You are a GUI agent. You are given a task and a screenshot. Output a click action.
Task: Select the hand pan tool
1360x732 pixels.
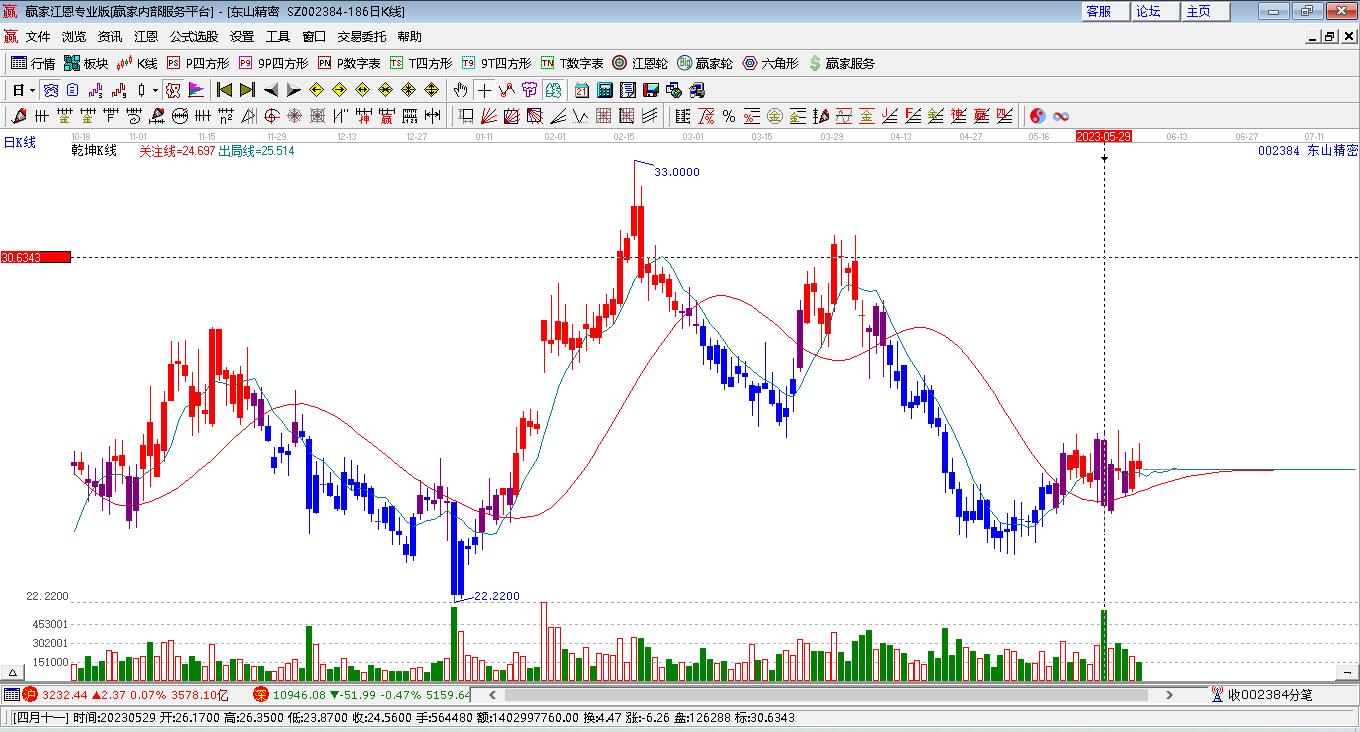[x=460, y=90]
